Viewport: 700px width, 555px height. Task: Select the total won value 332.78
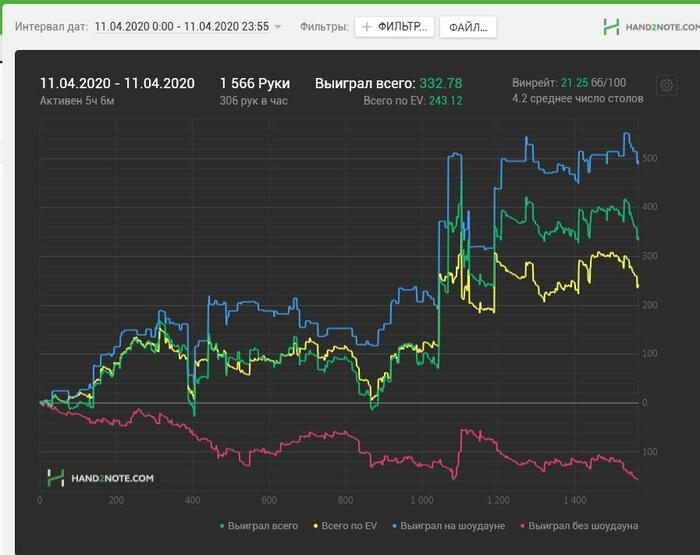click(x=441, y=83)
